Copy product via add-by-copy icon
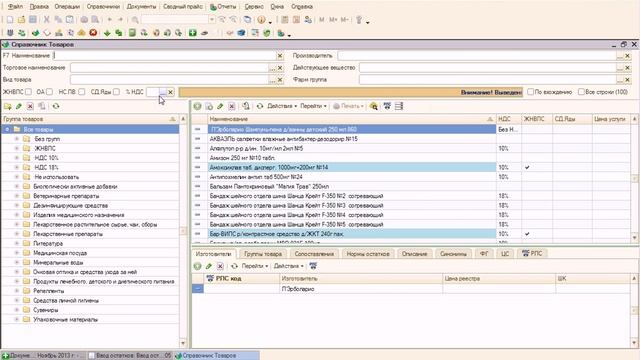The width and height of the screenshot is (640, 360). [209, 106]
